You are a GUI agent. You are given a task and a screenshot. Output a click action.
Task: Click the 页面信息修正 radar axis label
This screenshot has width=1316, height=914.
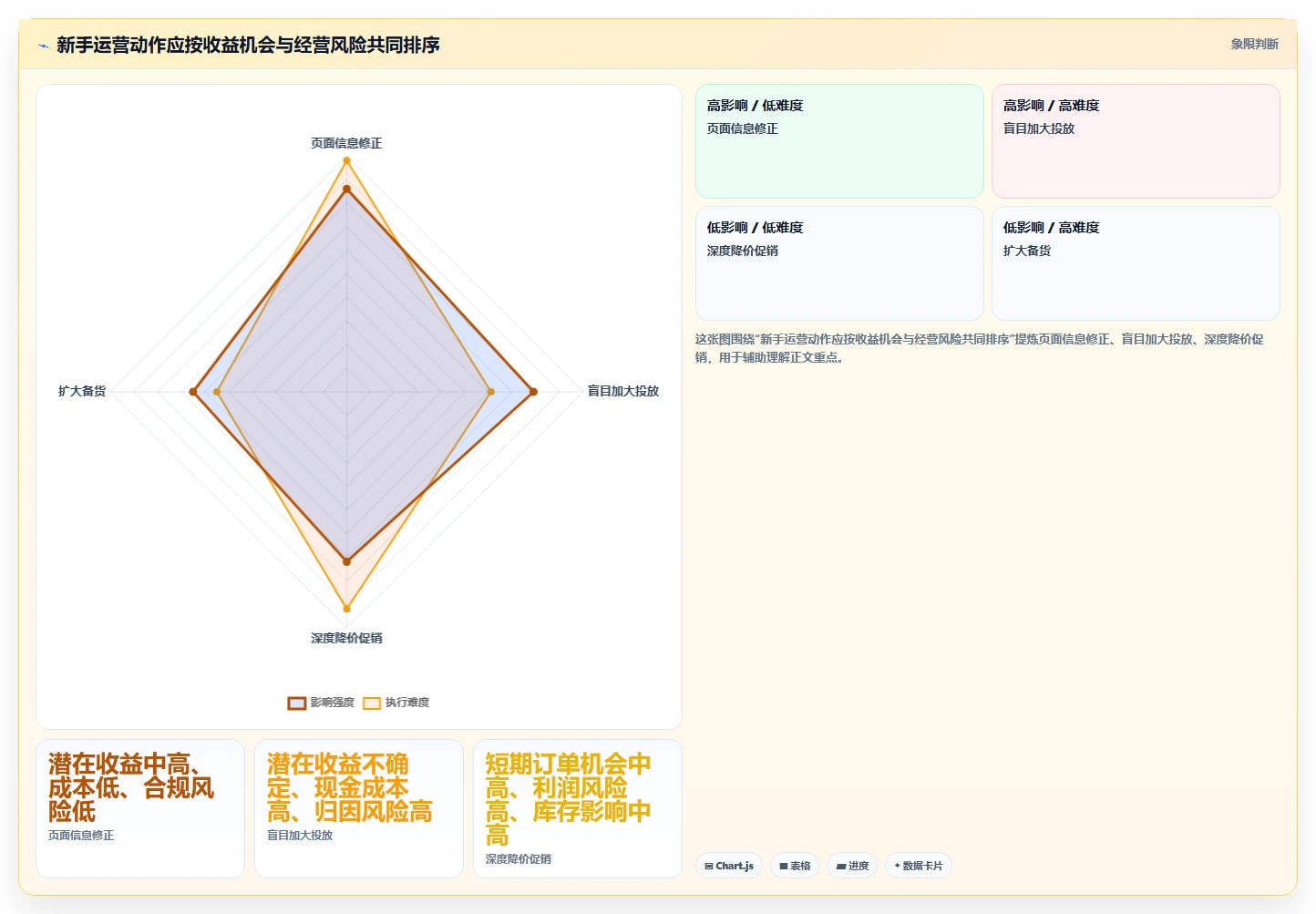pyautogui.click(x=346, y=143)
